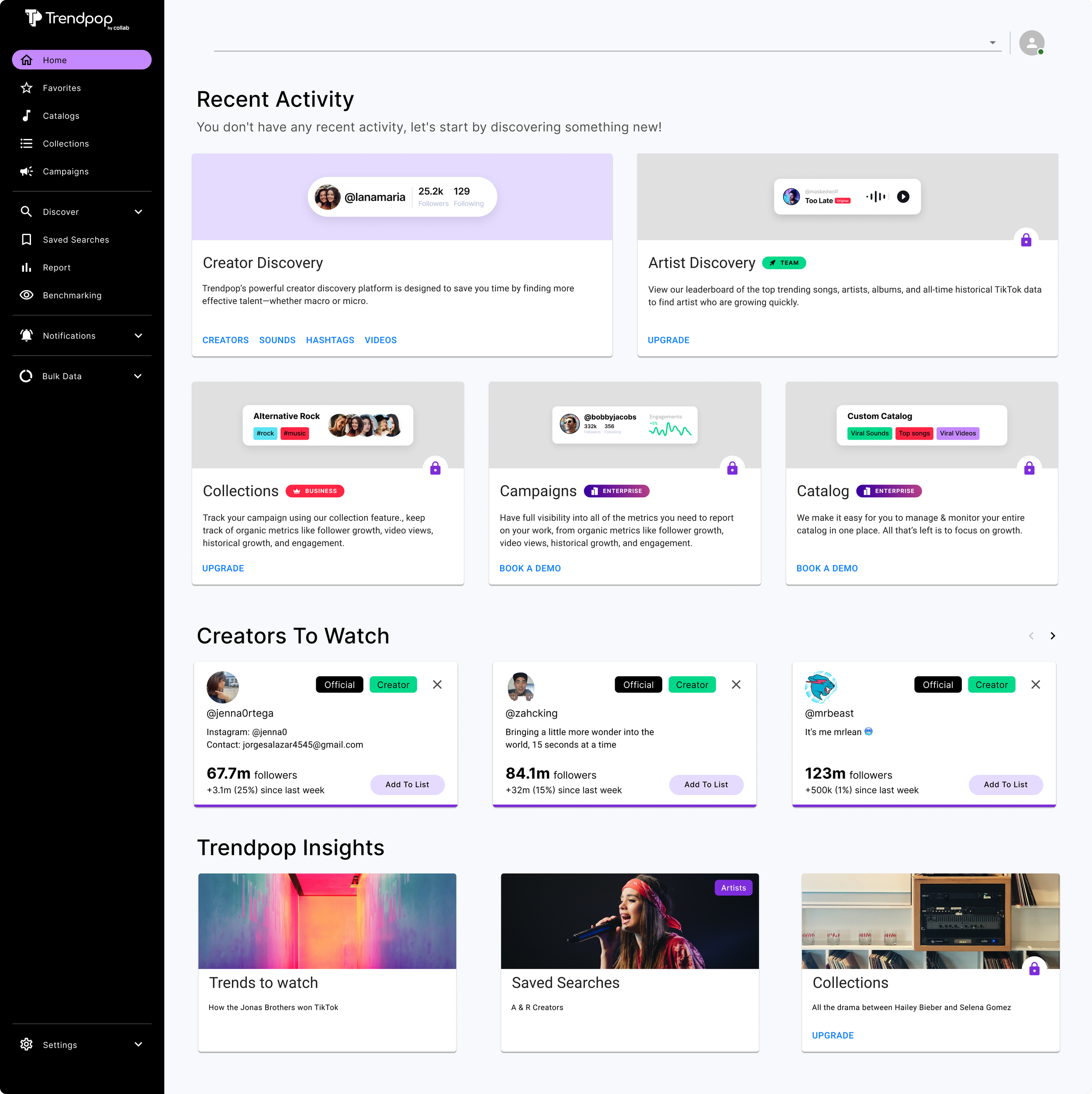This screenshot has height=1094, width=1092.
Task: Open Report via the bar chart icon
Action: click(x=27, y=267)
